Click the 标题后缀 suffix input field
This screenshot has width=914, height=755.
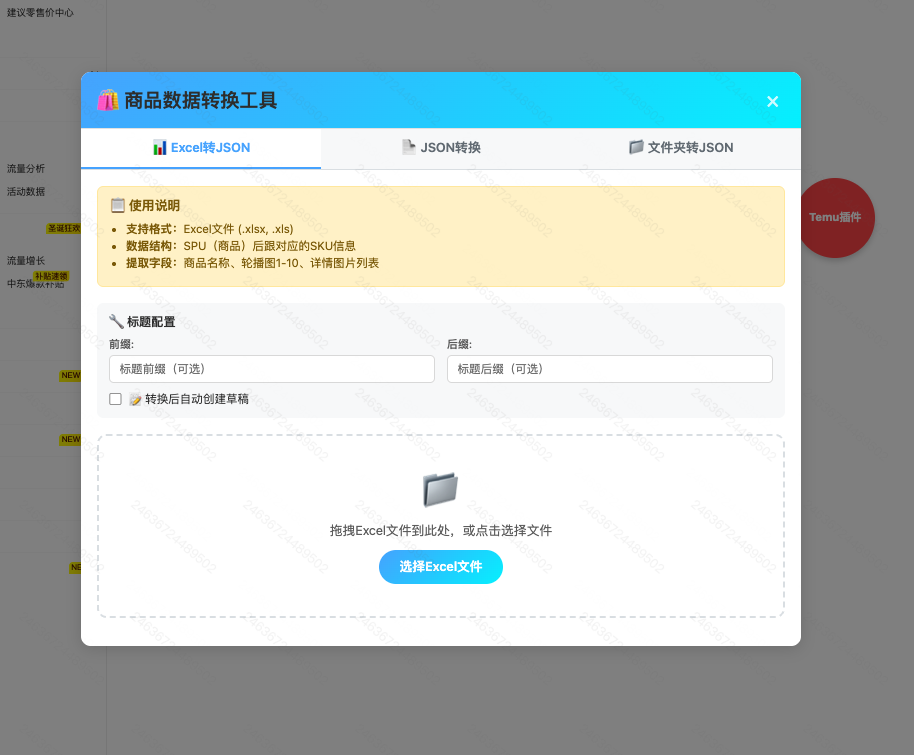pos(609,369)
